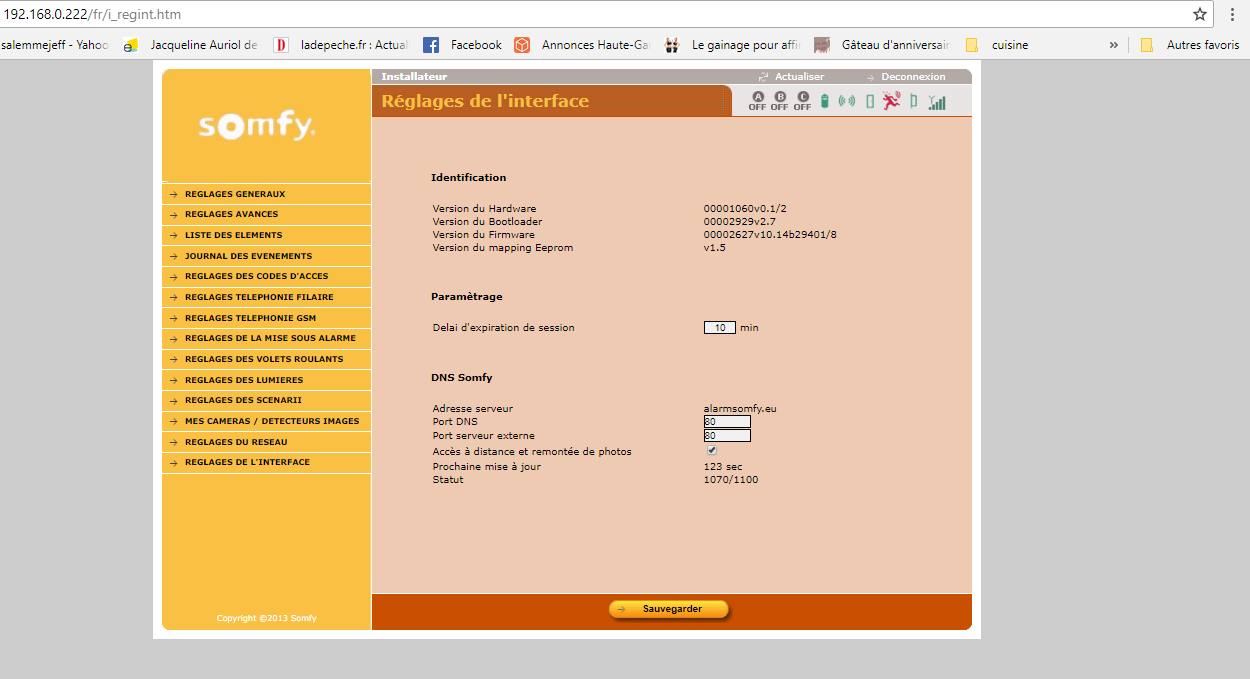This screenshot has height=679, width=1250.
Task: Click the Actualiser link
Action: (x=799, y=77)
